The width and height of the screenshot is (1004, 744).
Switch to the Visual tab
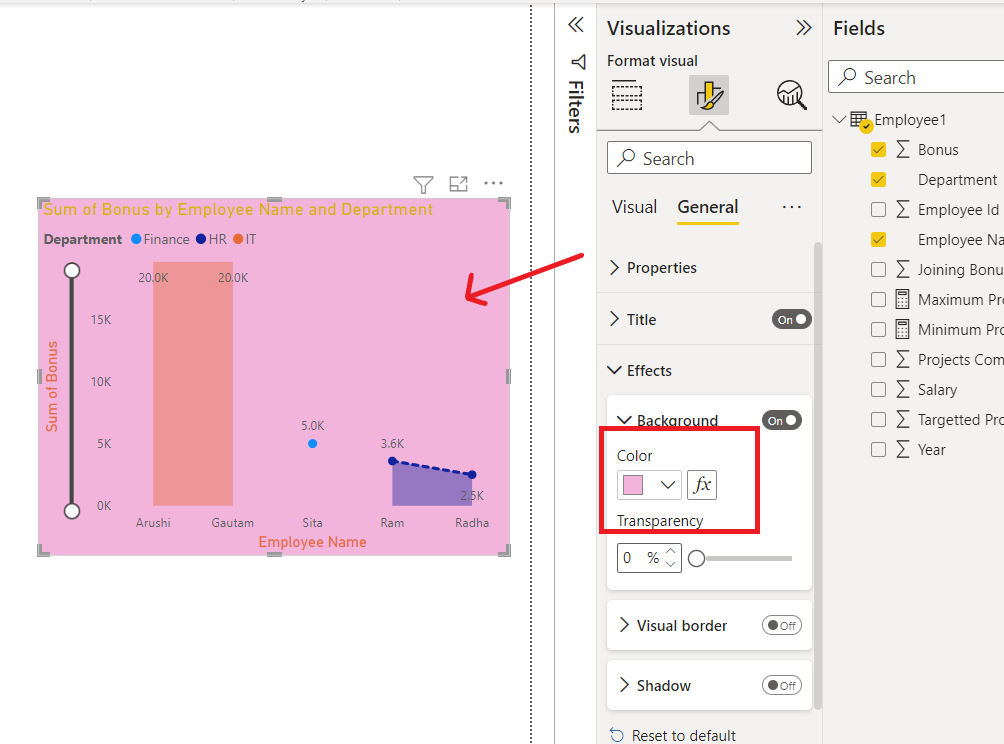634,207
